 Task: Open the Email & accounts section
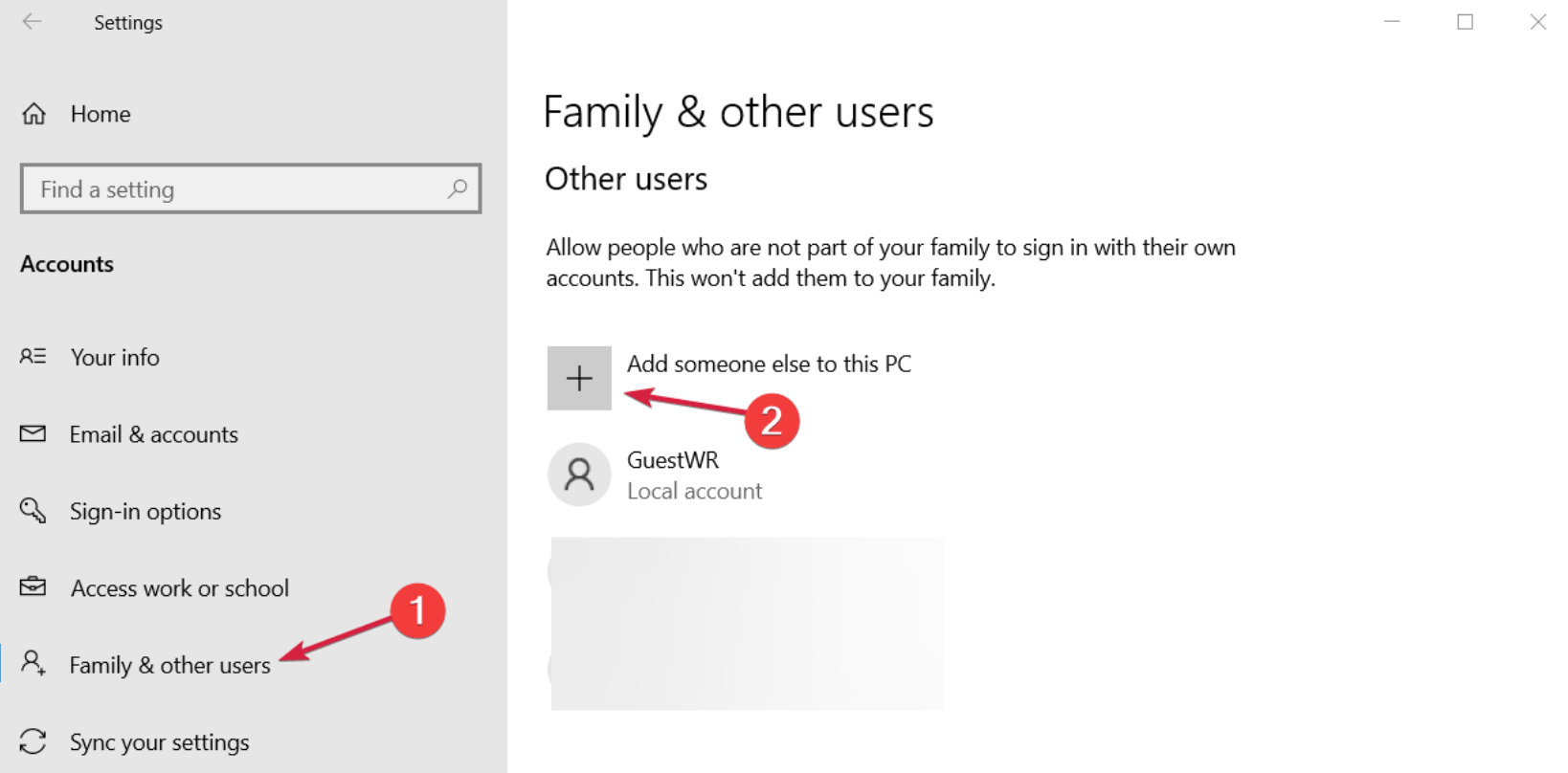tap(154, 434)
